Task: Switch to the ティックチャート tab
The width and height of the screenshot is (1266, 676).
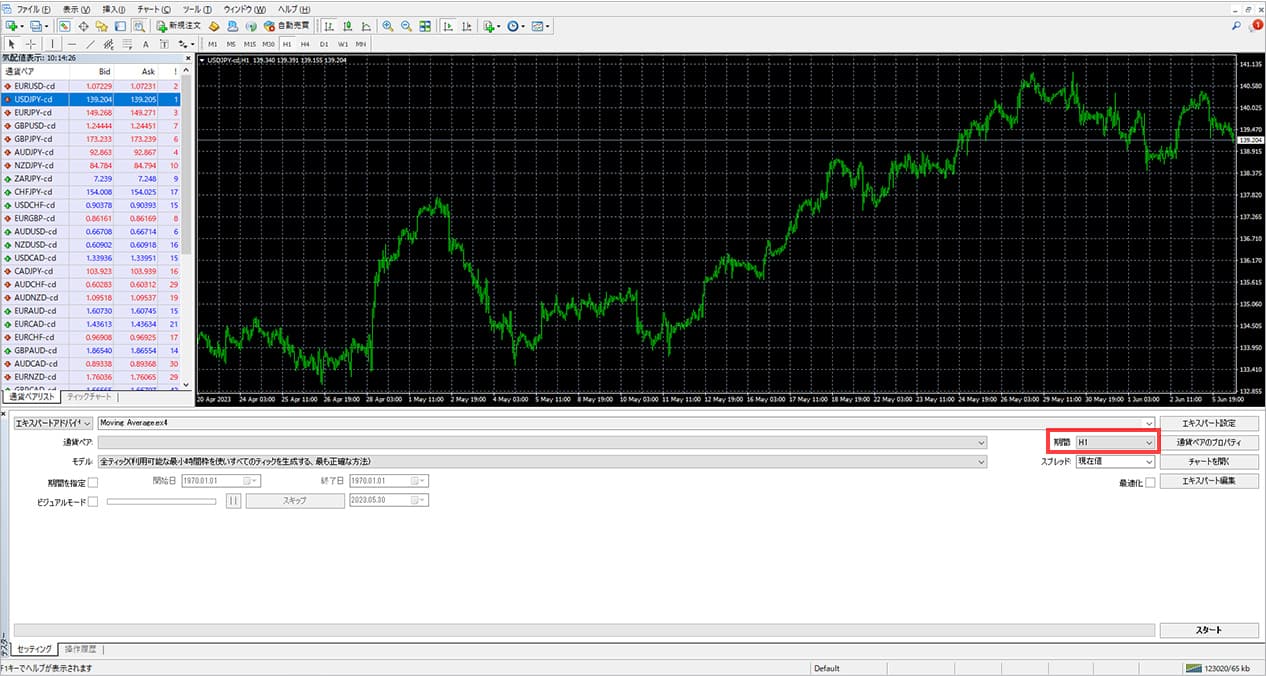Action: (x=88, y=397)
